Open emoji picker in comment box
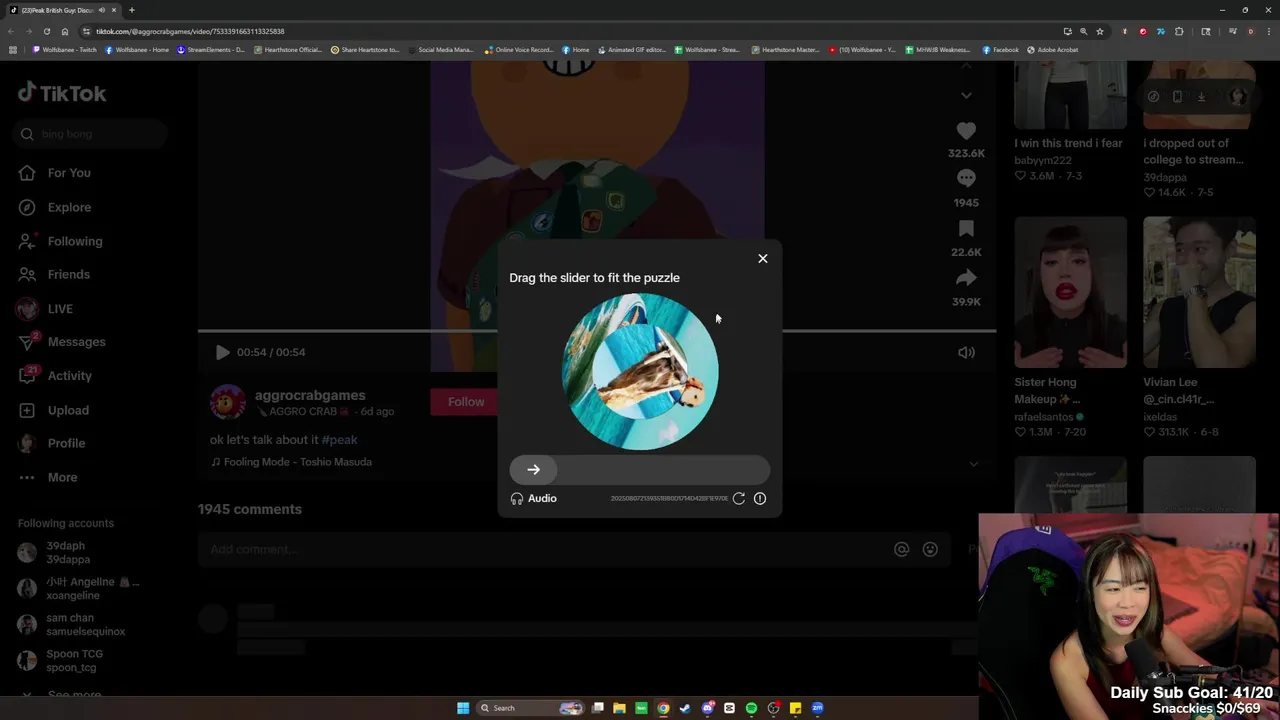 930,549
